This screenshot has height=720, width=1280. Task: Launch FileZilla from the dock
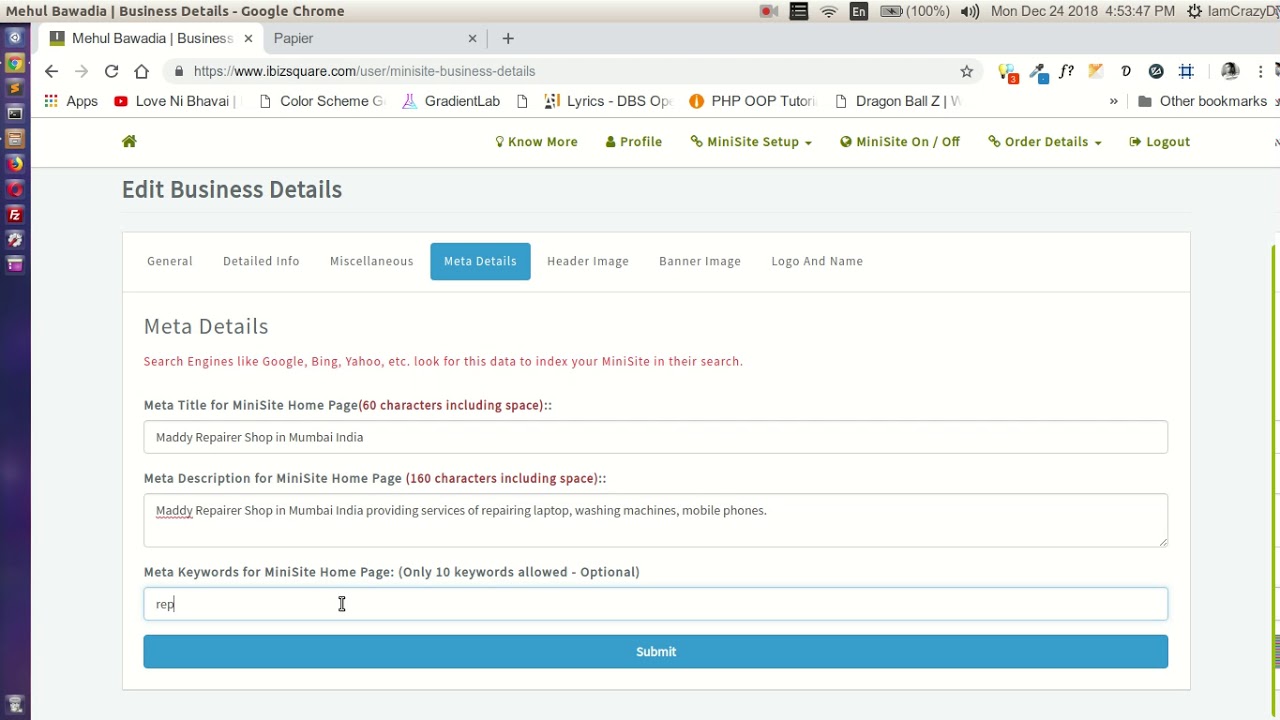click(x=15, y=215)
